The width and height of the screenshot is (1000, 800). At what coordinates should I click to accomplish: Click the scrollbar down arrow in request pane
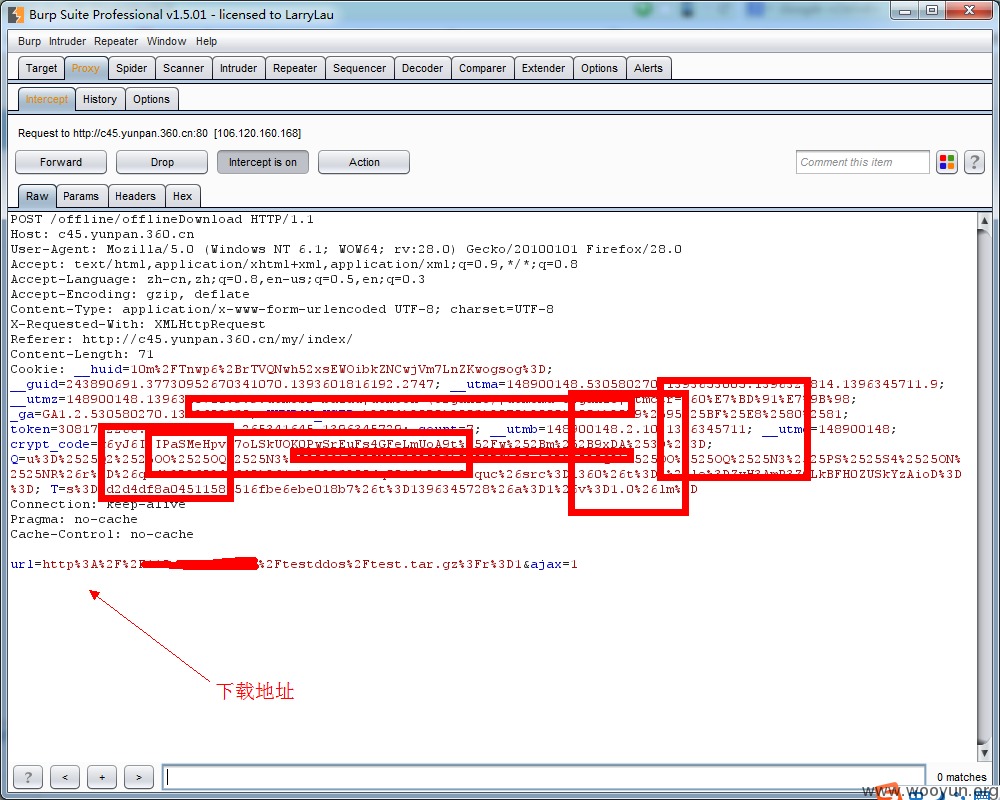(x=984, y=753)
